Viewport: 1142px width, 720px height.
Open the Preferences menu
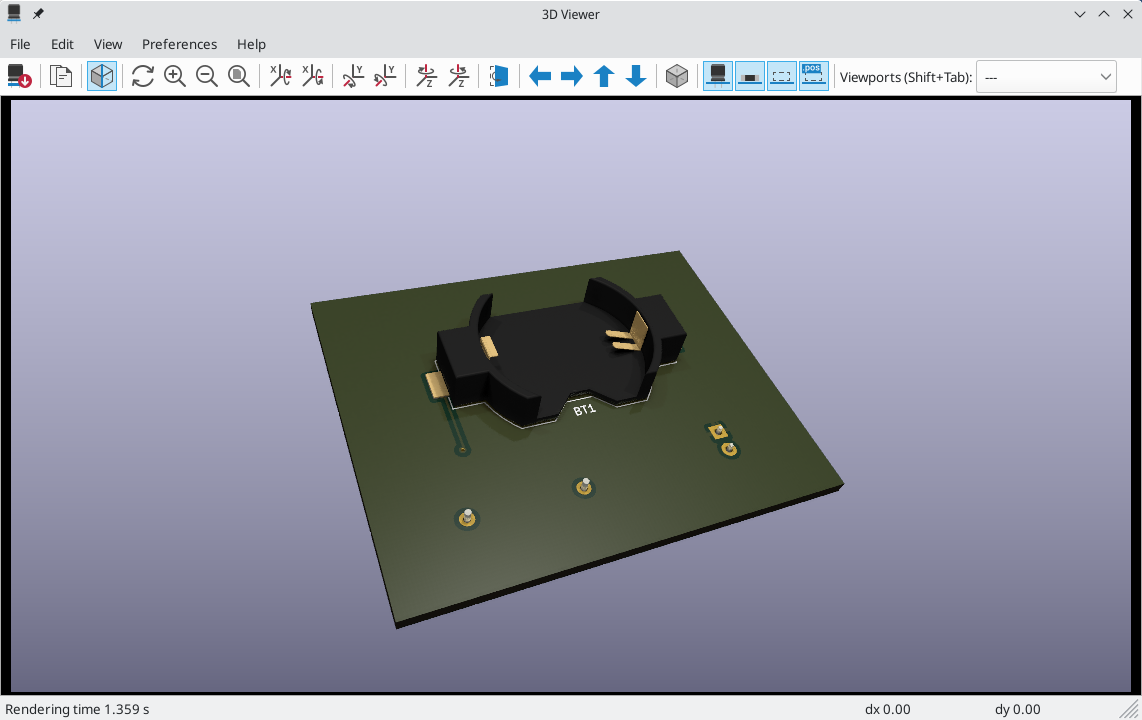coord(179,44)
